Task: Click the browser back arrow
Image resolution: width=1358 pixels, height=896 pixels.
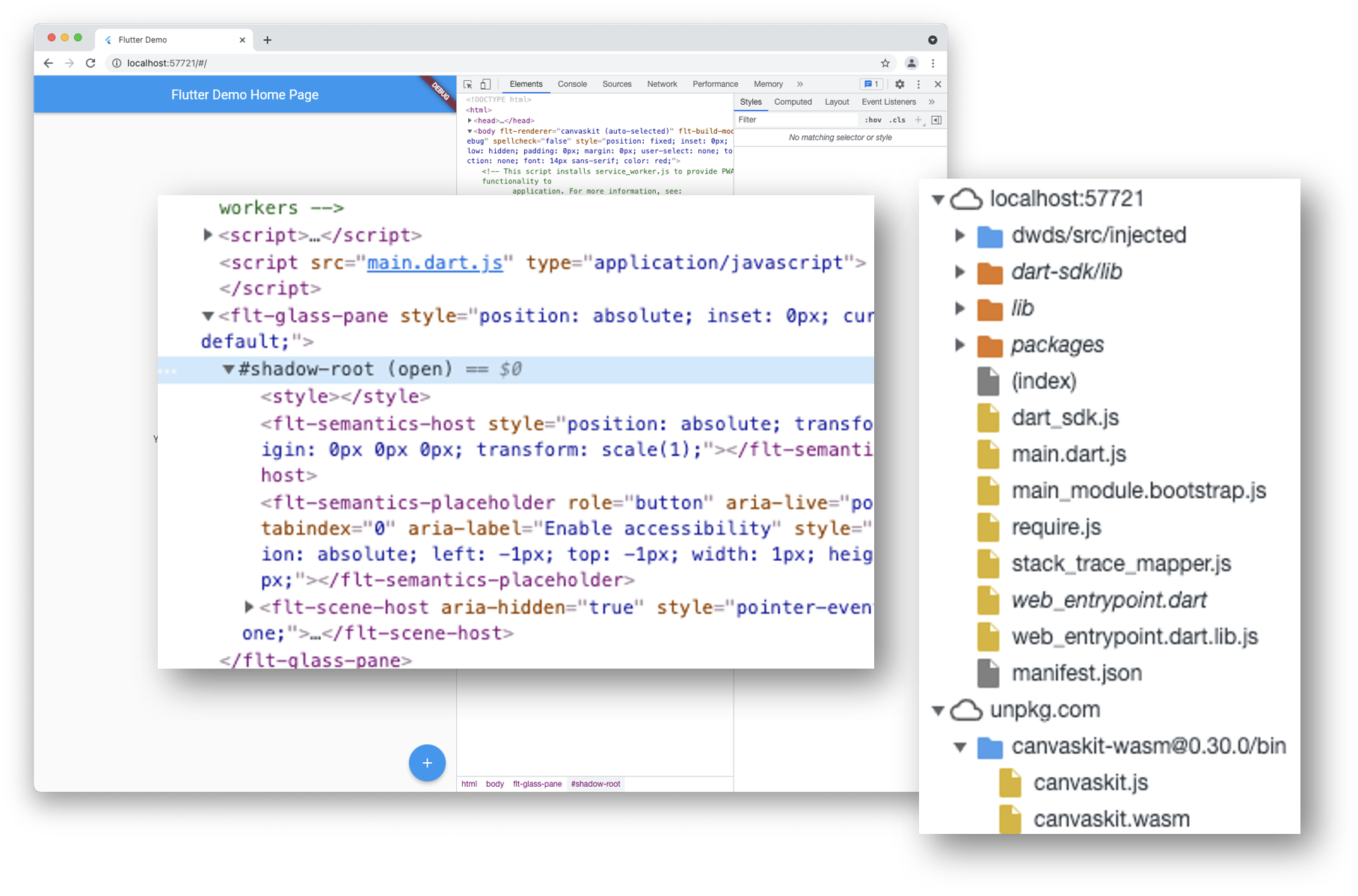Action: tap(49, 64)
